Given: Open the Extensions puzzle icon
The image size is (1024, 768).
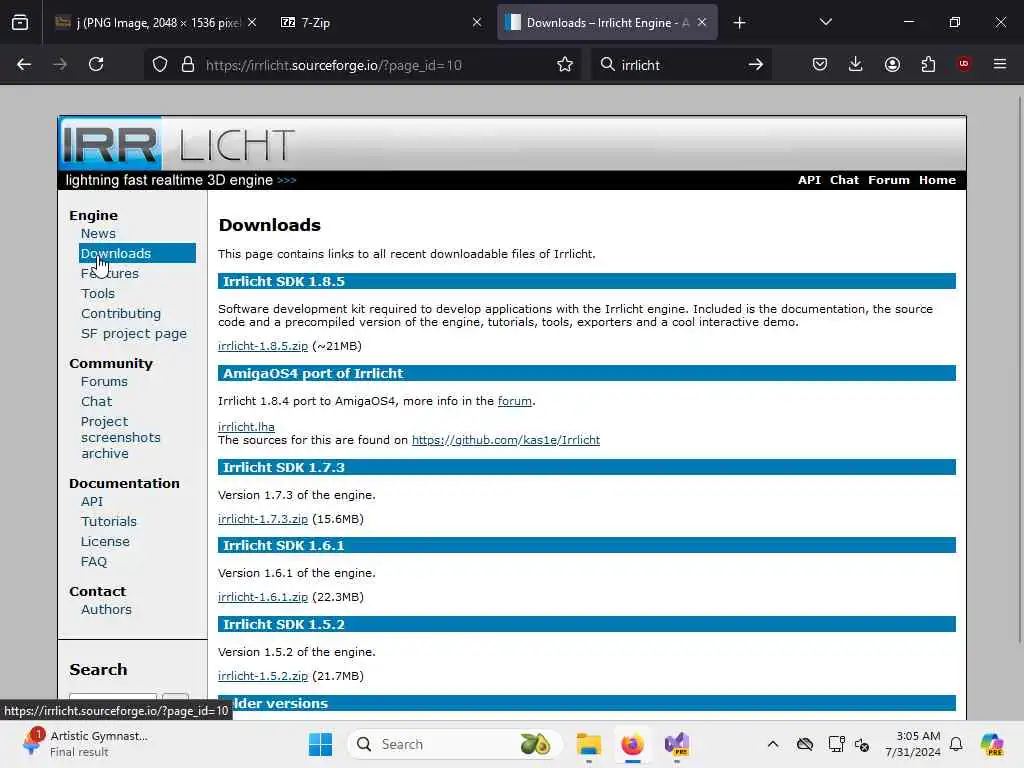Looking at the screenshot, I should point(928,65).
